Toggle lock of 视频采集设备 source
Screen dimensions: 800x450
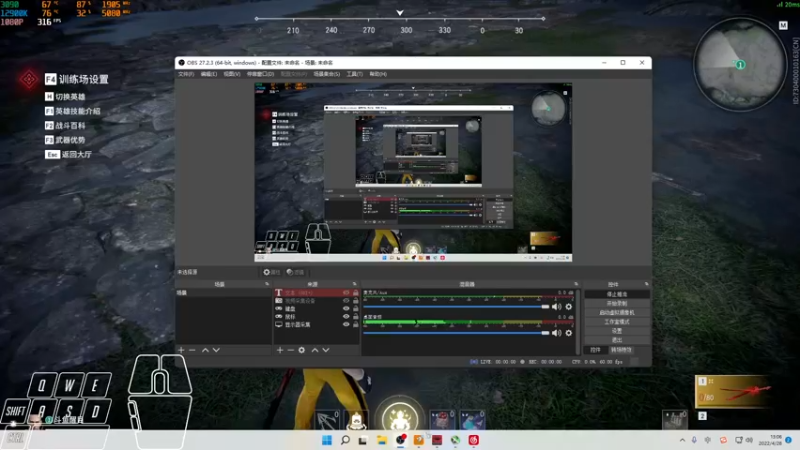pyautogui.click(x=356, y=301)
